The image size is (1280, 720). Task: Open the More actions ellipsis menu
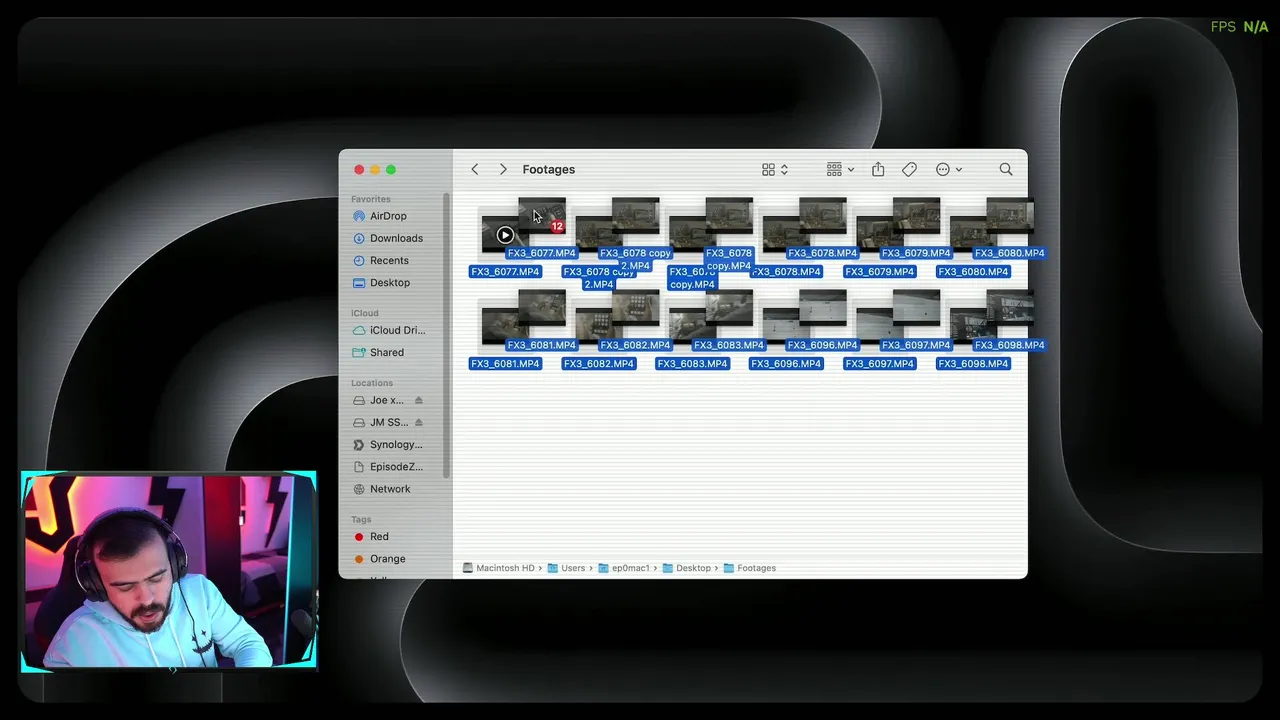click(949, 170)
